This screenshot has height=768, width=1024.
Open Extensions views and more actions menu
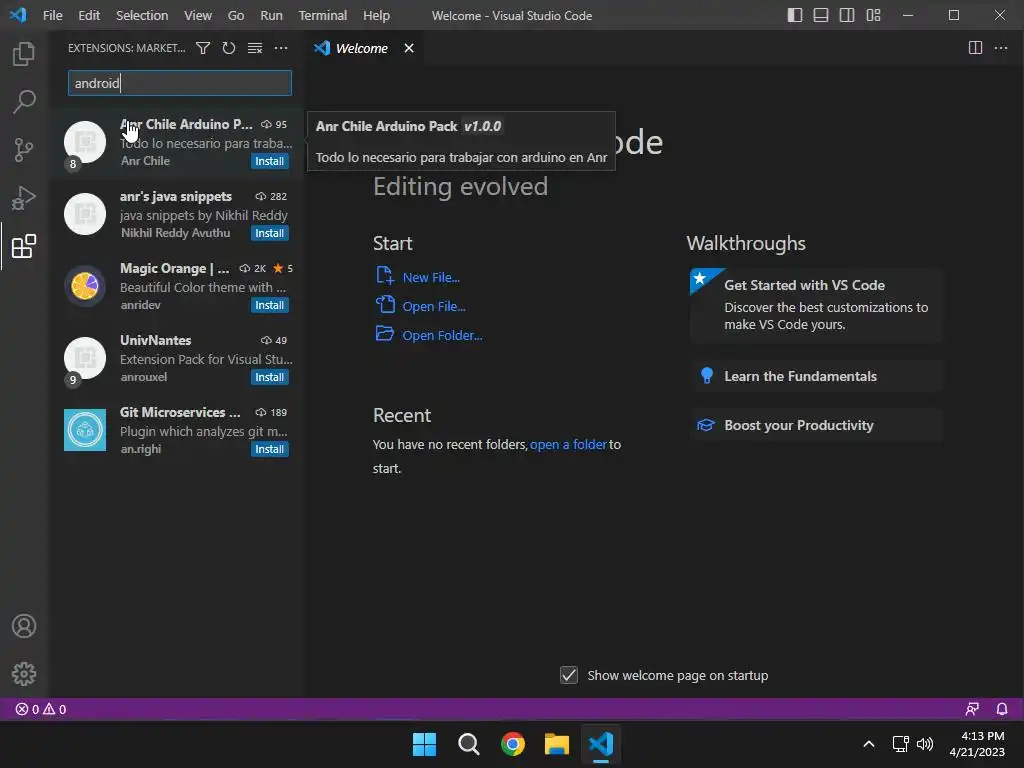coord(281,48)
